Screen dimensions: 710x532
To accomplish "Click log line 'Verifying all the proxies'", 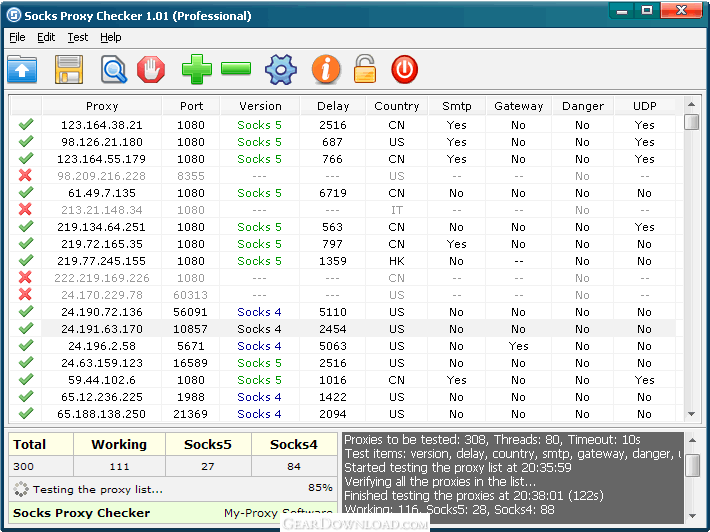I will pos(440,482).
